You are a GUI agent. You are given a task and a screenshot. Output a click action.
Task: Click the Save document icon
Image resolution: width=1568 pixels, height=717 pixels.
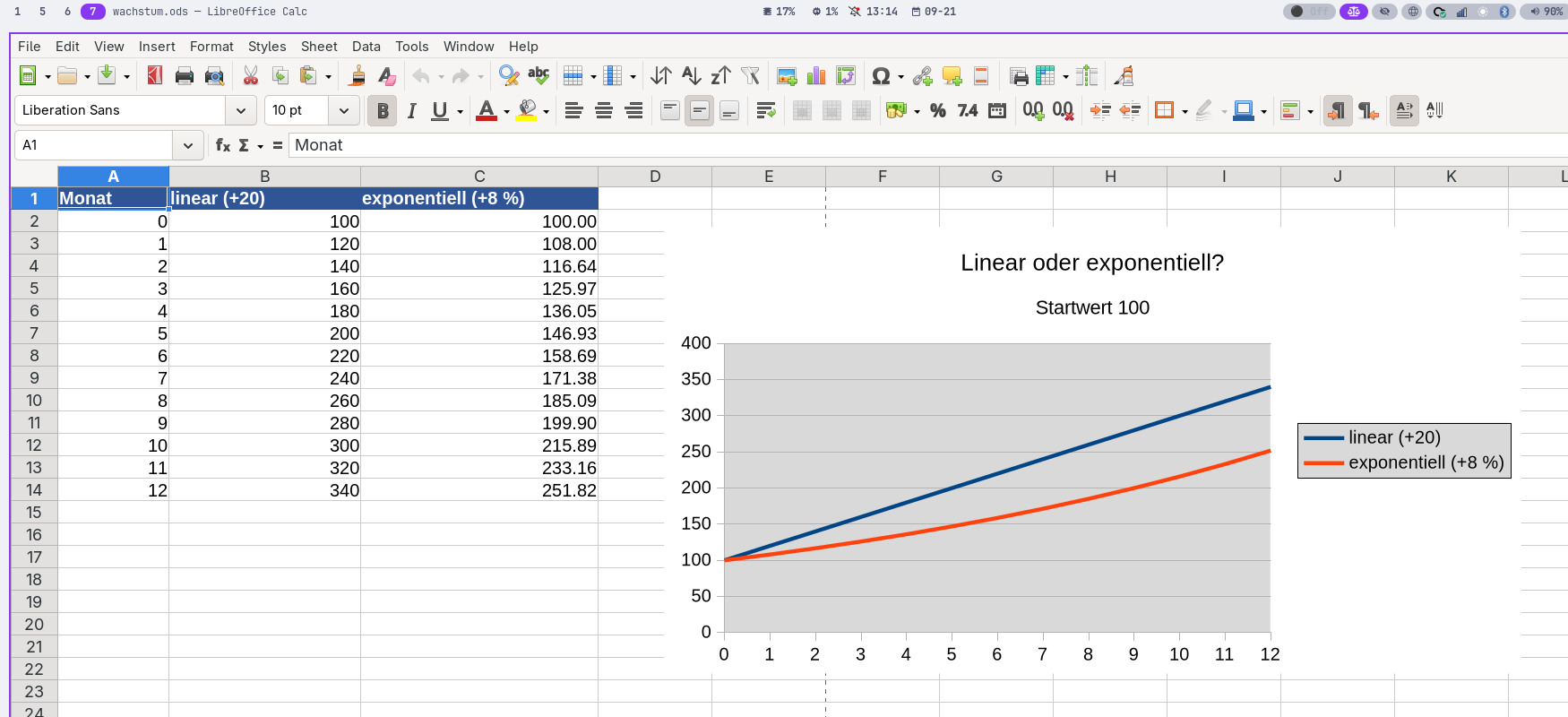click(x=107, y=76)
